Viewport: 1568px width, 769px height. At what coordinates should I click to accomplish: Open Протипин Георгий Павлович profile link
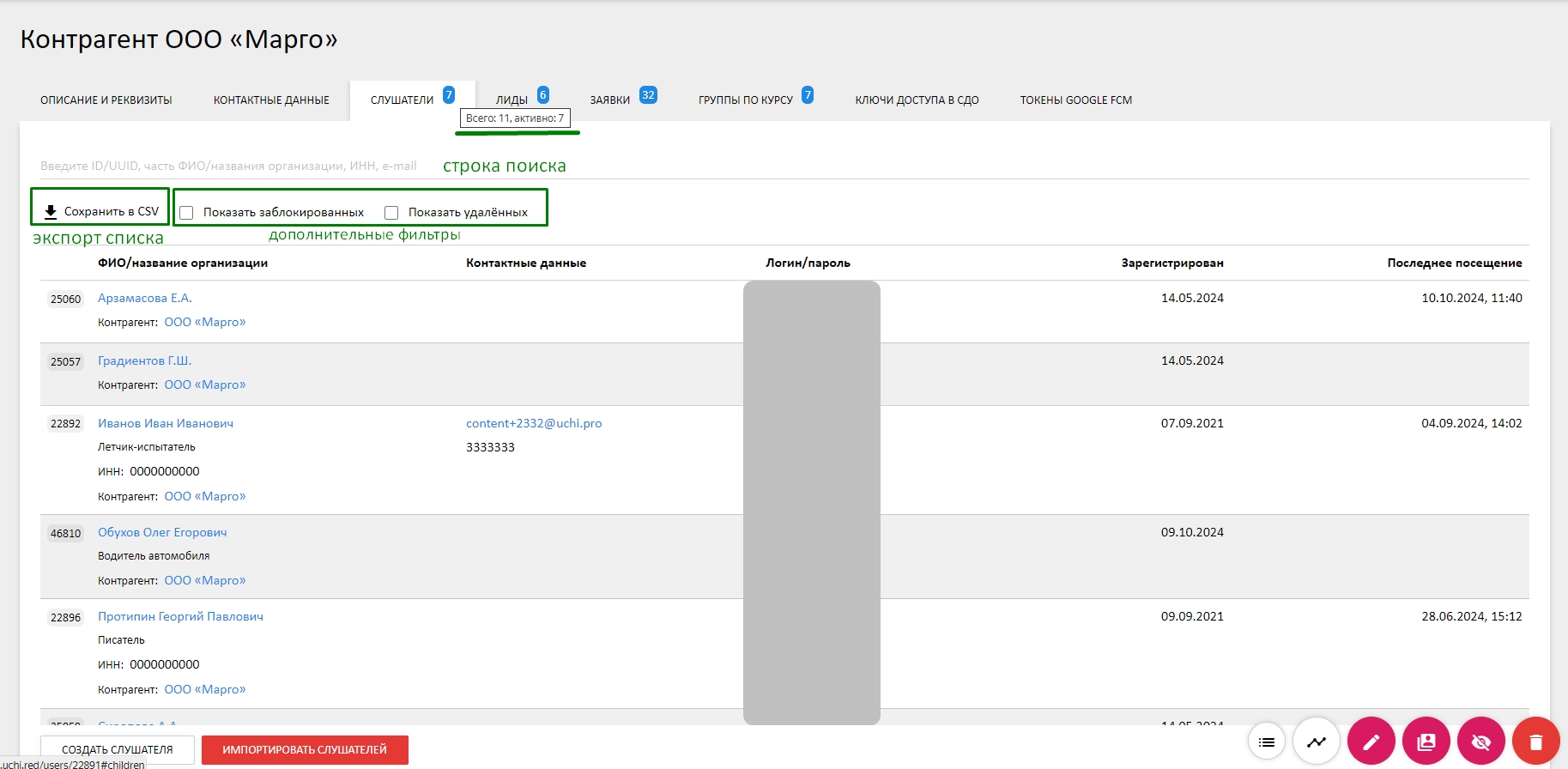tap(180, 616)
